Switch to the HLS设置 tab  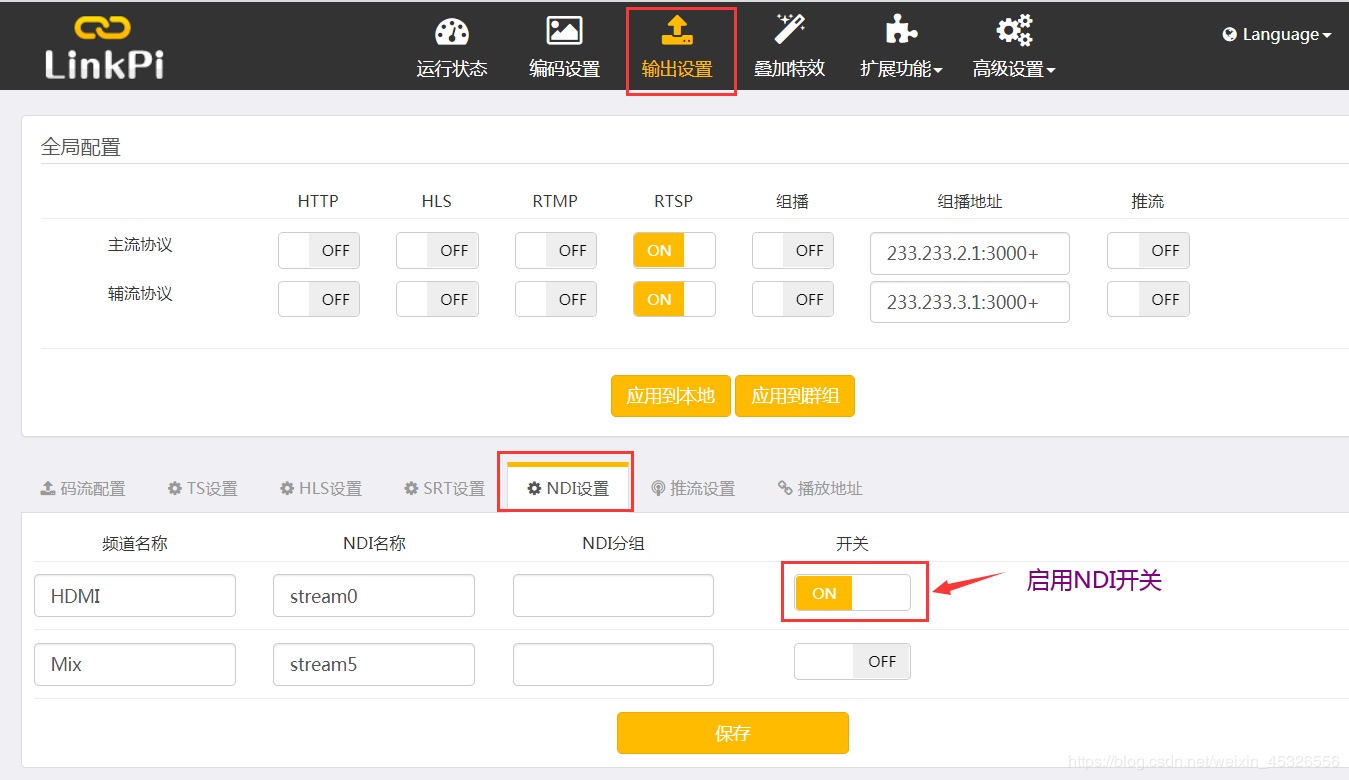coord(321,488)
